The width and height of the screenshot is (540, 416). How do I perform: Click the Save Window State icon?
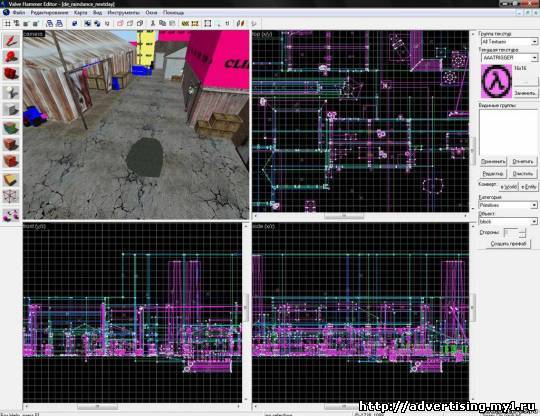(59, 23)
